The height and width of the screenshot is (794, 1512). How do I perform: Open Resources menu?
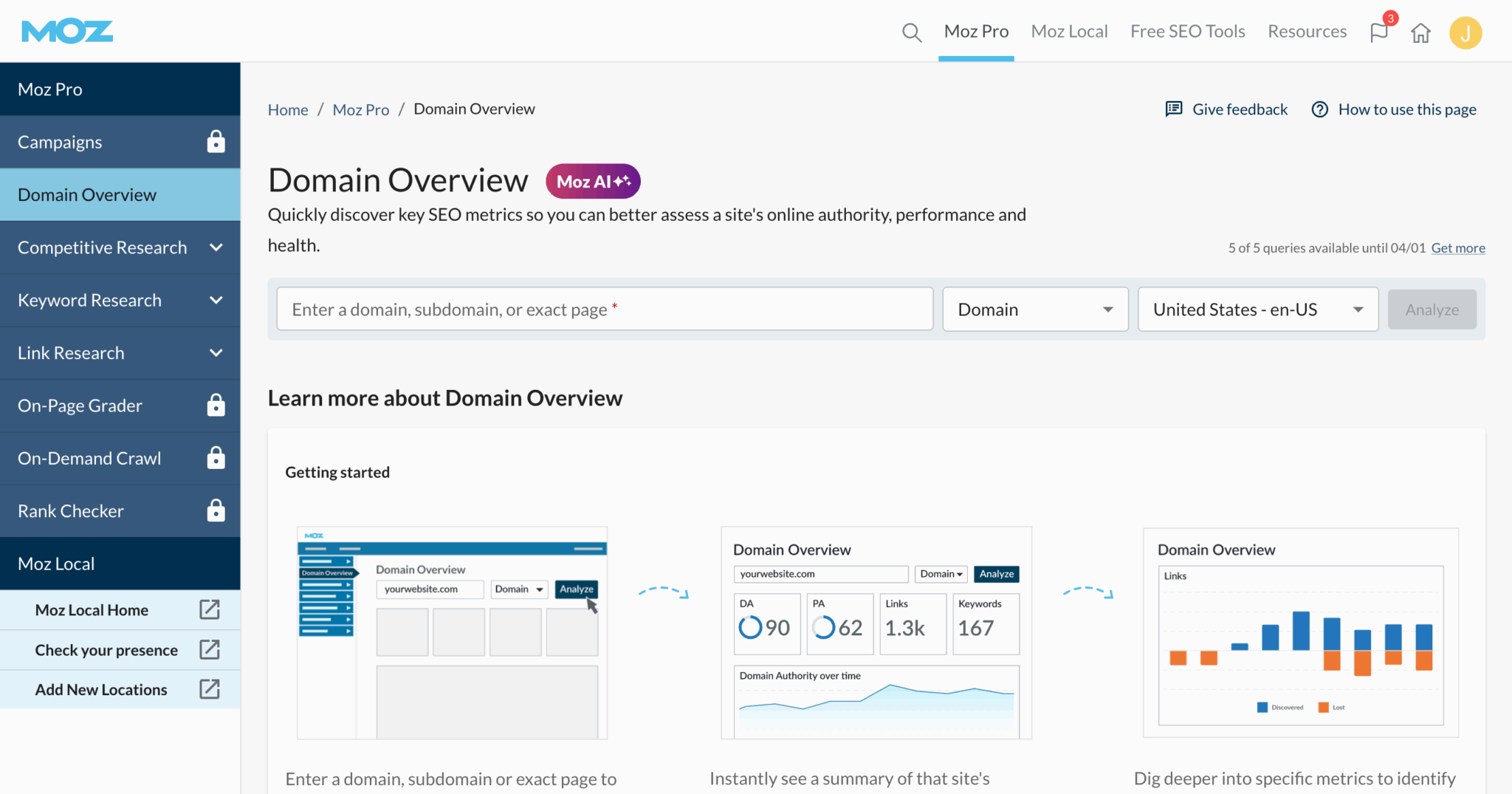pos(1307,32)
